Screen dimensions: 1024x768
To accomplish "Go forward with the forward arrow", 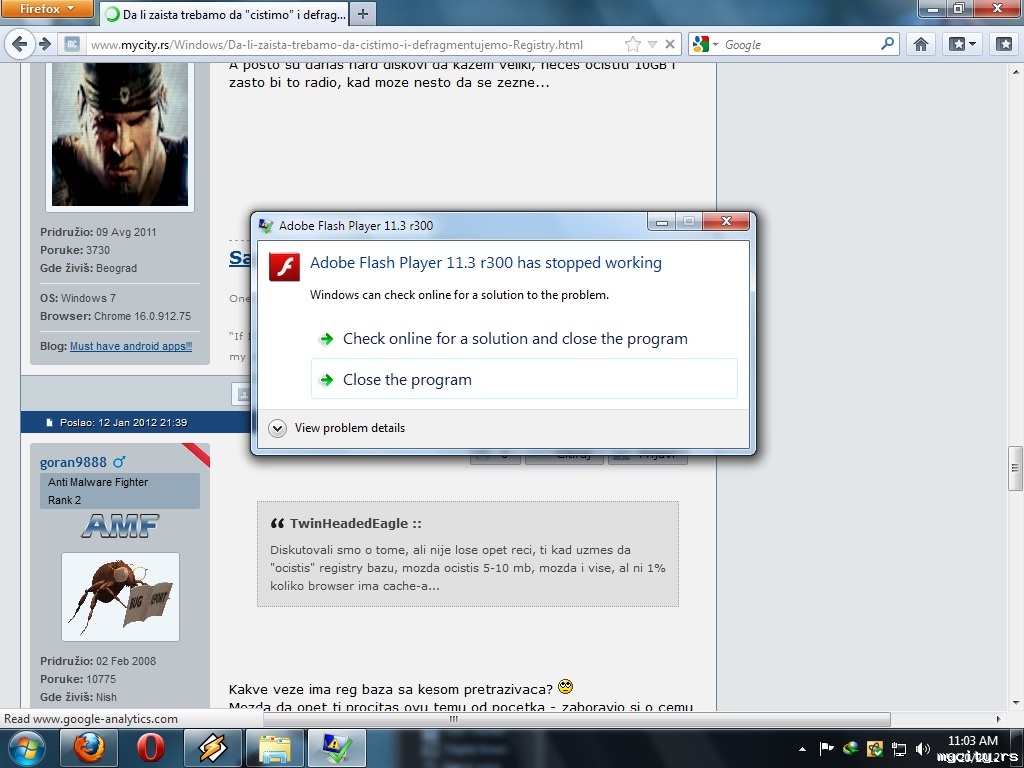I will (x=45, y=44).
